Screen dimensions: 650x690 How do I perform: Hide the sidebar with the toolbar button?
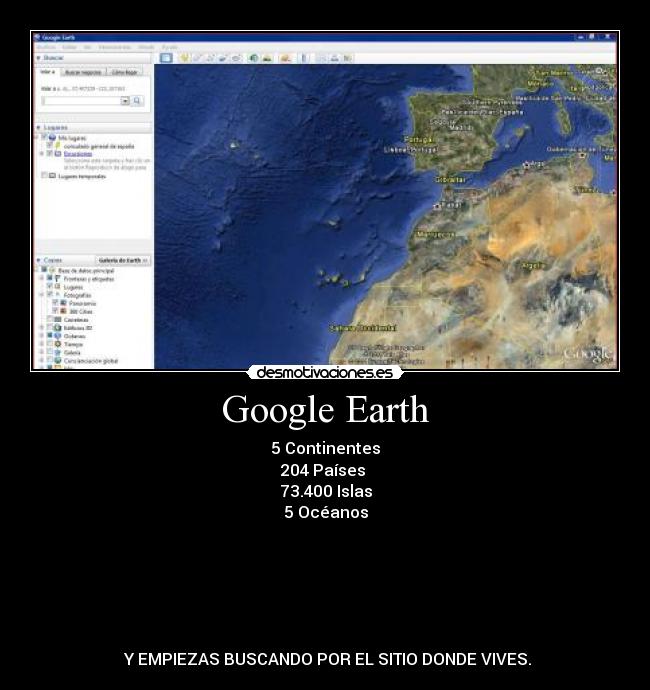(166, 58)
